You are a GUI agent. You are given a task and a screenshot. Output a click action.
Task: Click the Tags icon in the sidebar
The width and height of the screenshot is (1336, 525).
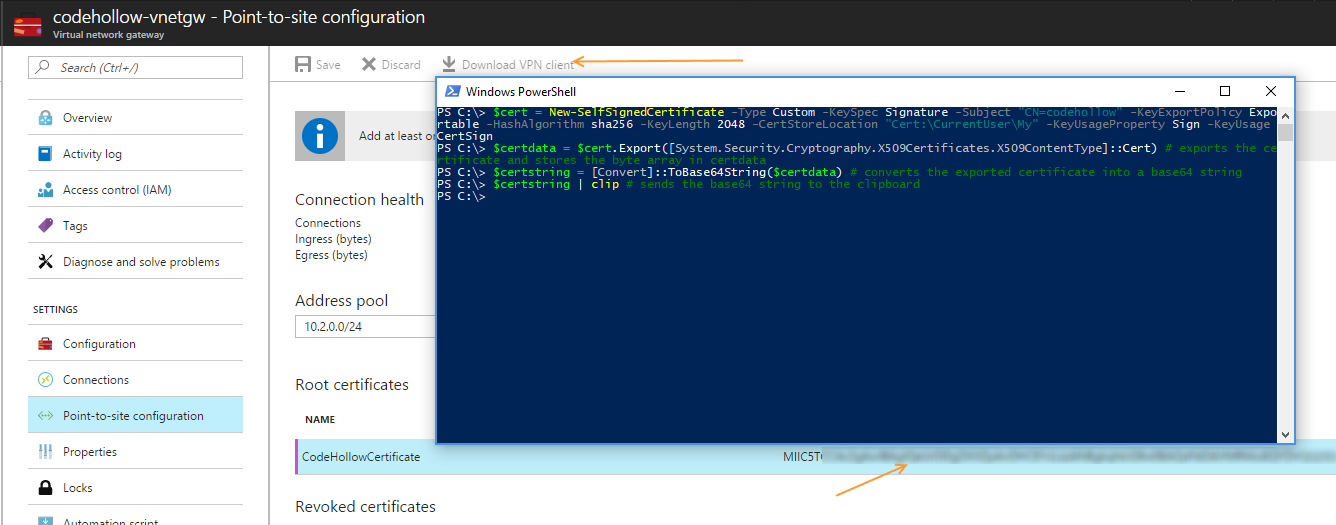45,226
